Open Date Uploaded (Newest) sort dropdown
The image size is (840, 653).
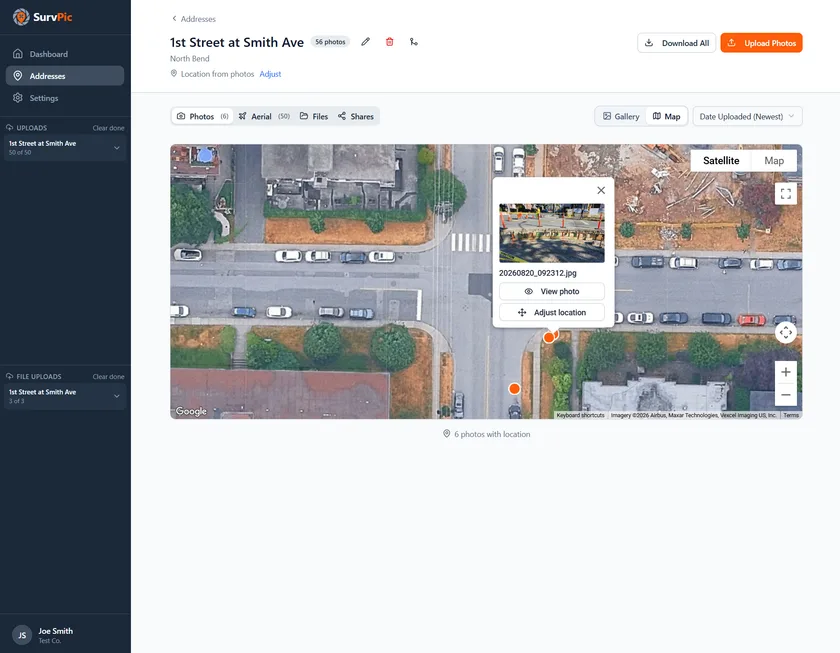click(747, 116)
